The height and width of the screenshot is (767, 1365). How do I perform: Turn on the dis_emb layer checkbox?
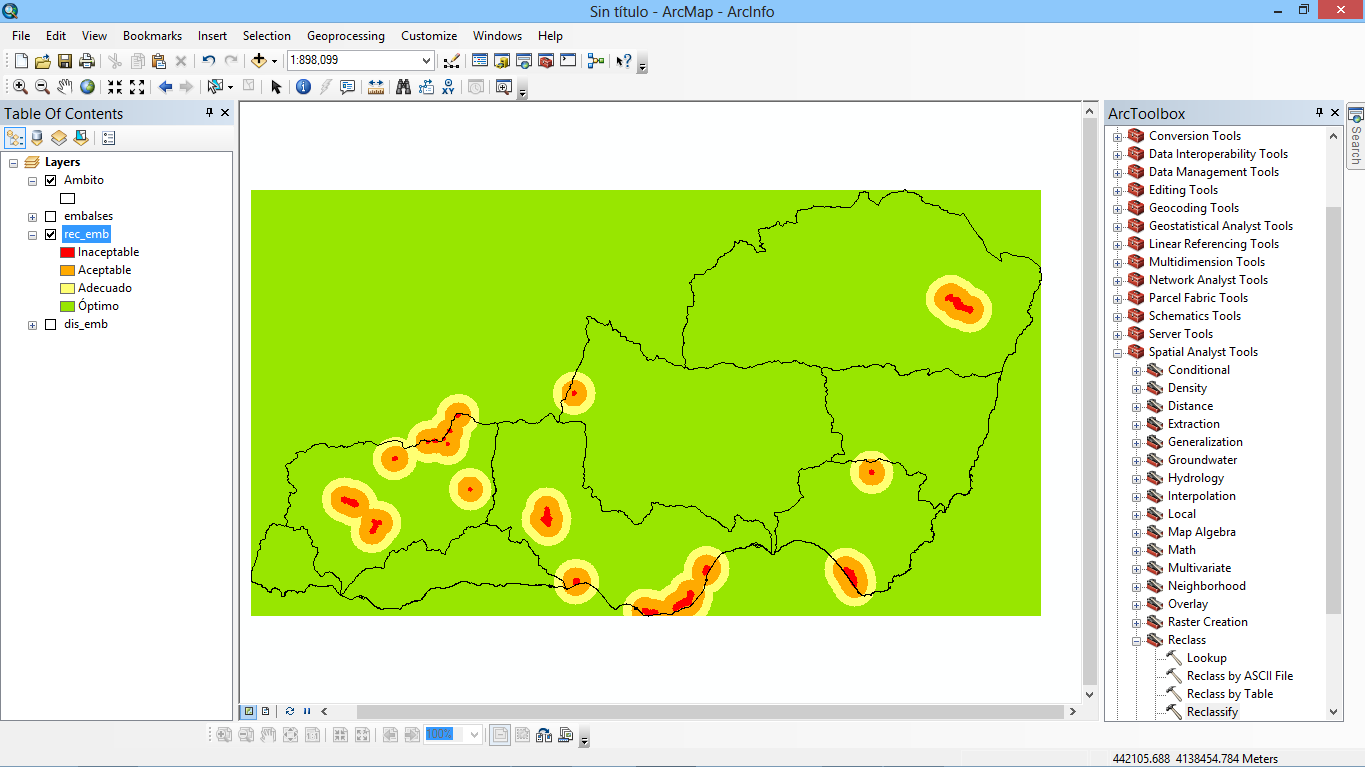[51, 324]
